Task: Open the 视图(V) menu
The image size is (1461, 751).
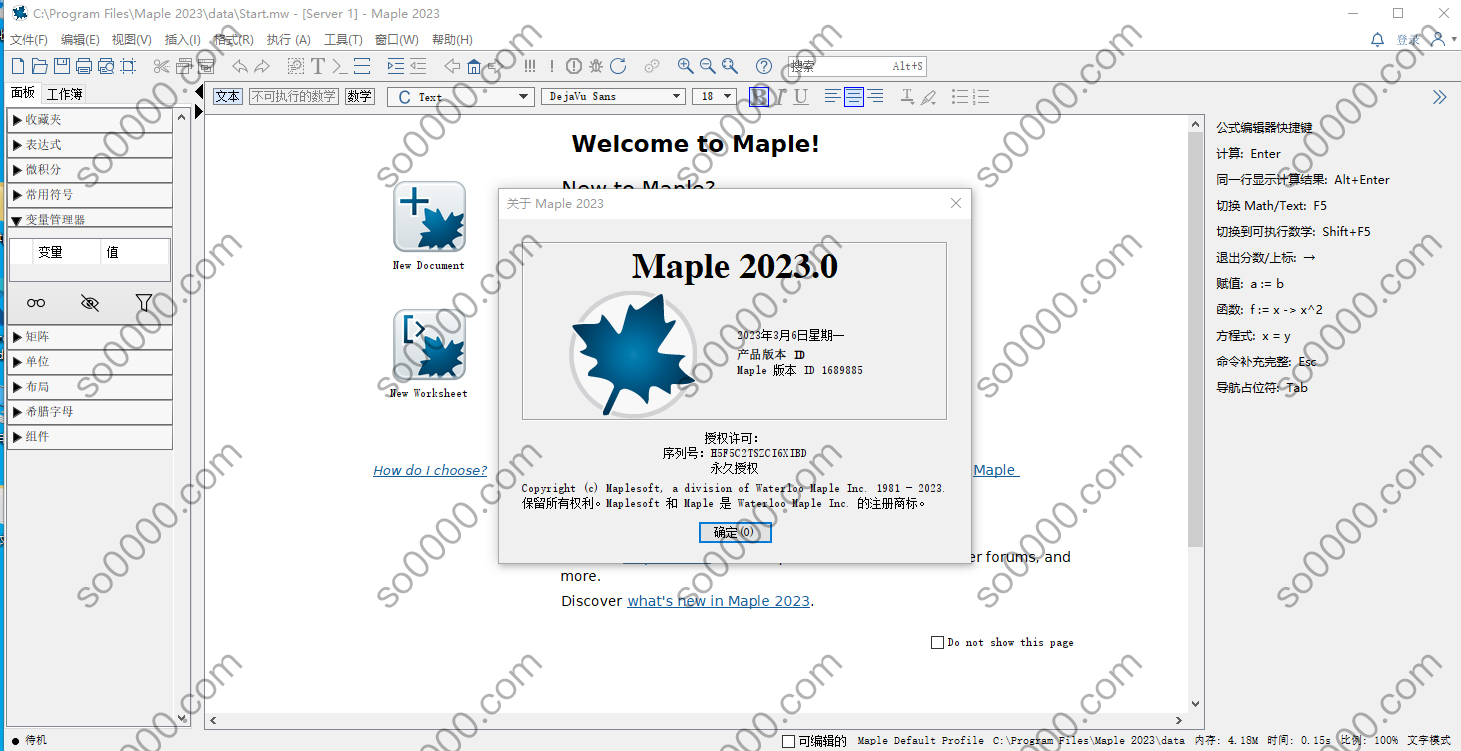Action: click(131, 40)
